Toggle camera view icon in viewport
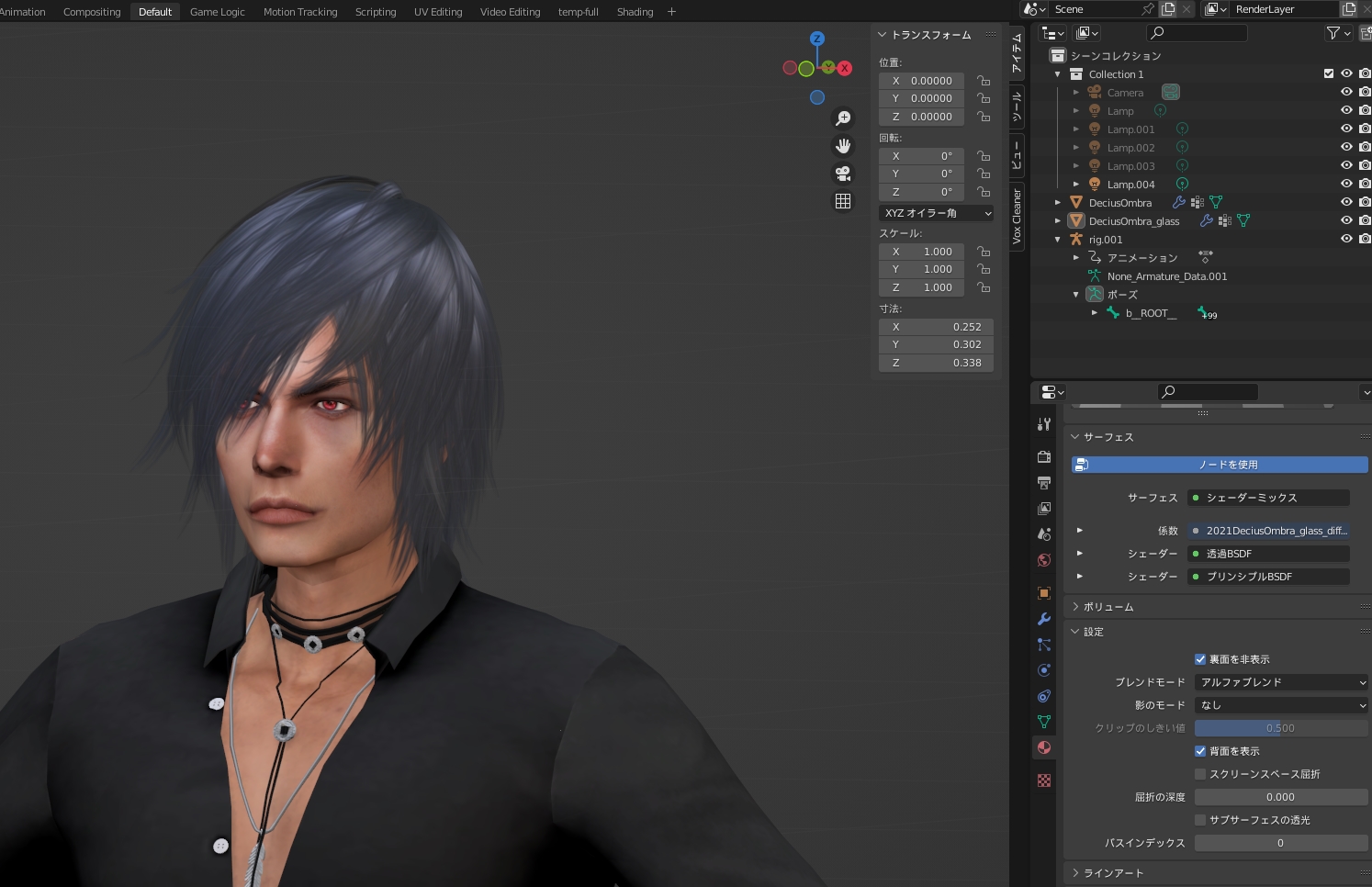1372x887 pixels. click(x=842, y=174)
